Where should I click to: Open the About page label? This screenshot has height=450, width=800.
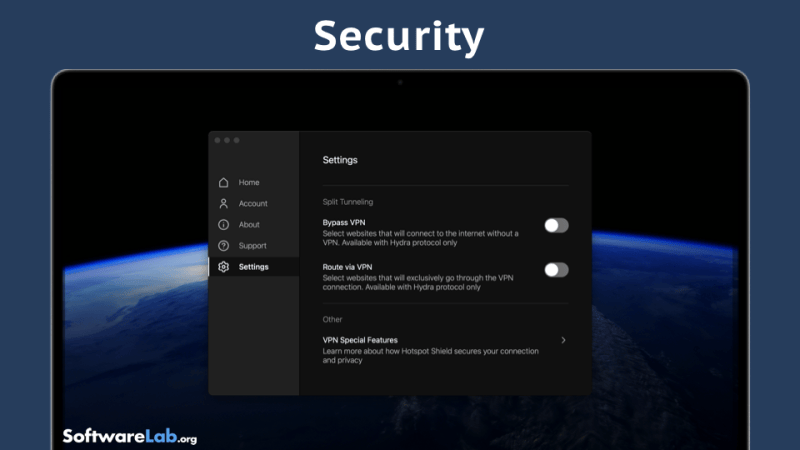pos(249,224)
